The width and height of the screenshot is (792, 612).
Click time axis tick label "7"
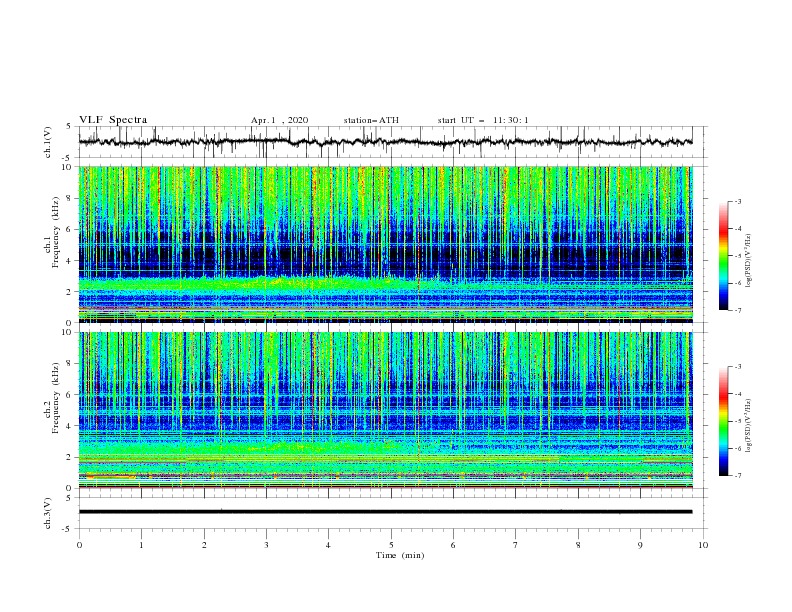(x=516, y=545)
